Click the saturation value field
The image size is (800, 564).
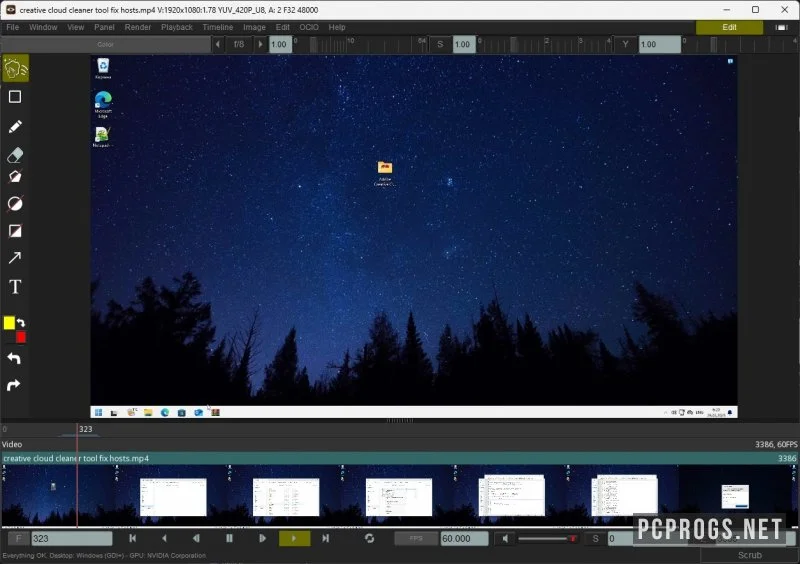[x=464, y=44]
